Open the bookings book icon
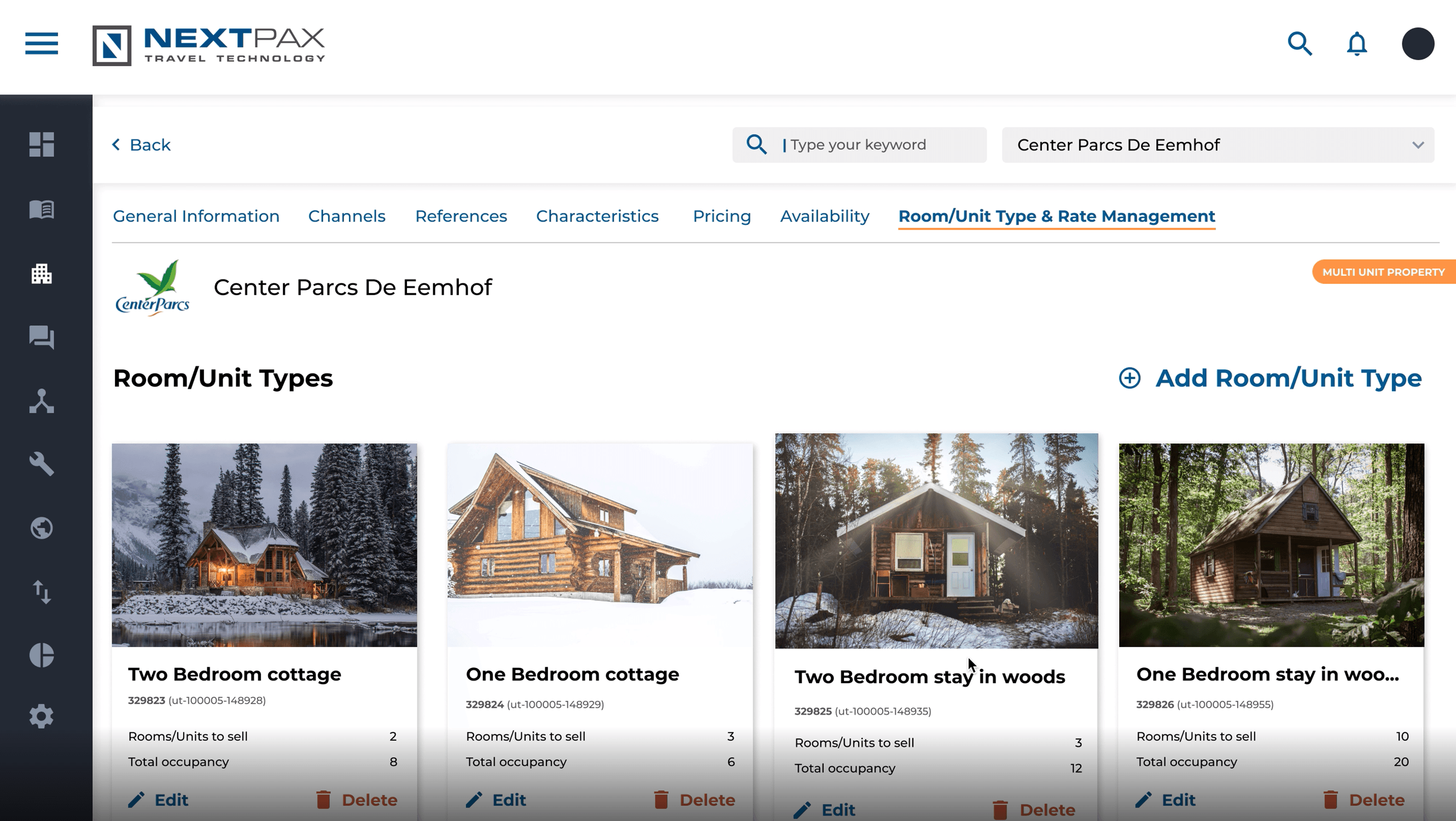The height and width of the screenshot is (821, 1456). pos(41,209)
